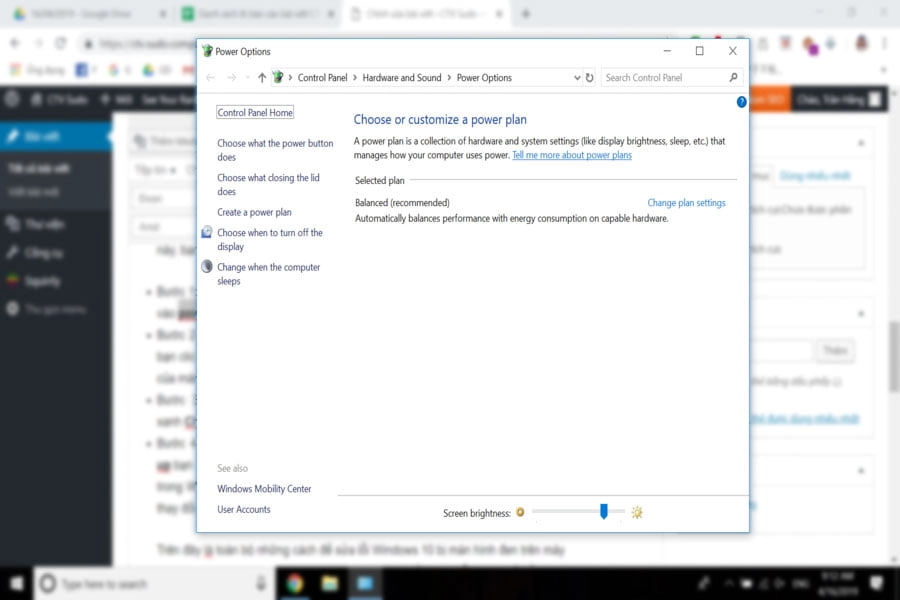Image resolution: width=900 pixels, height=600 pixels.
Task: Click the magnifier icon in Search Control Panel
Action: click(733, 78)
